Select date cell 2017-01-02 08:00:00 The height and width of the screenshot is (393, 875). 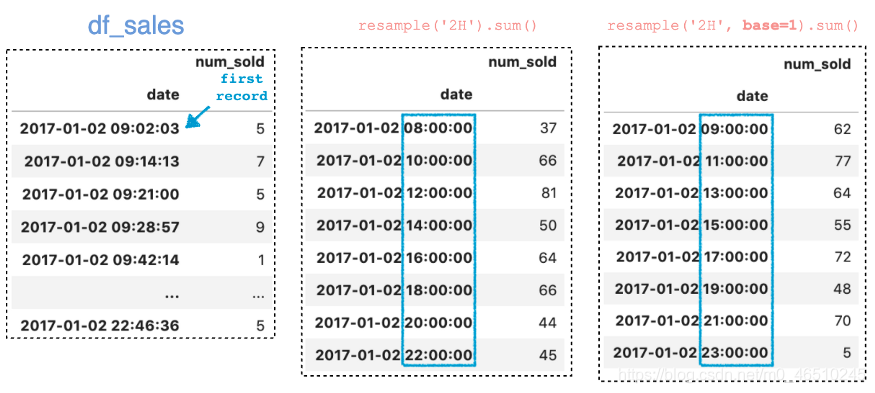(393, 128)
